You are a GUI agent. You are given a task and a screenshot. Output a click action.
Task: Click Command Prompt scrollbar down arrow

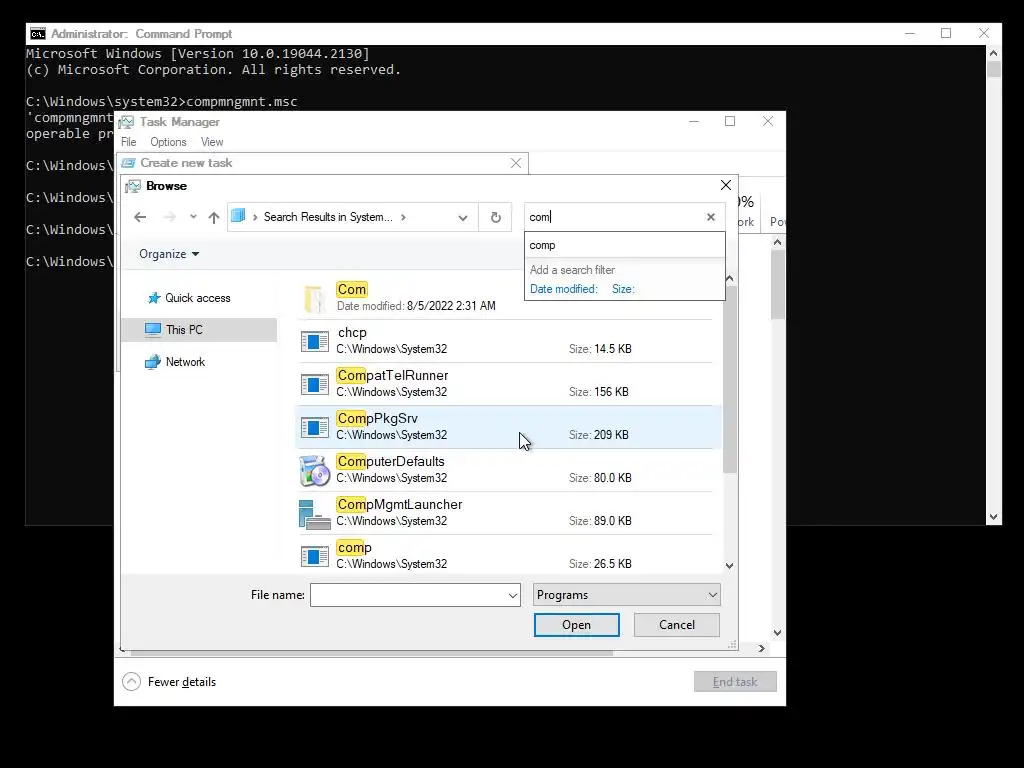pos(993,517)
